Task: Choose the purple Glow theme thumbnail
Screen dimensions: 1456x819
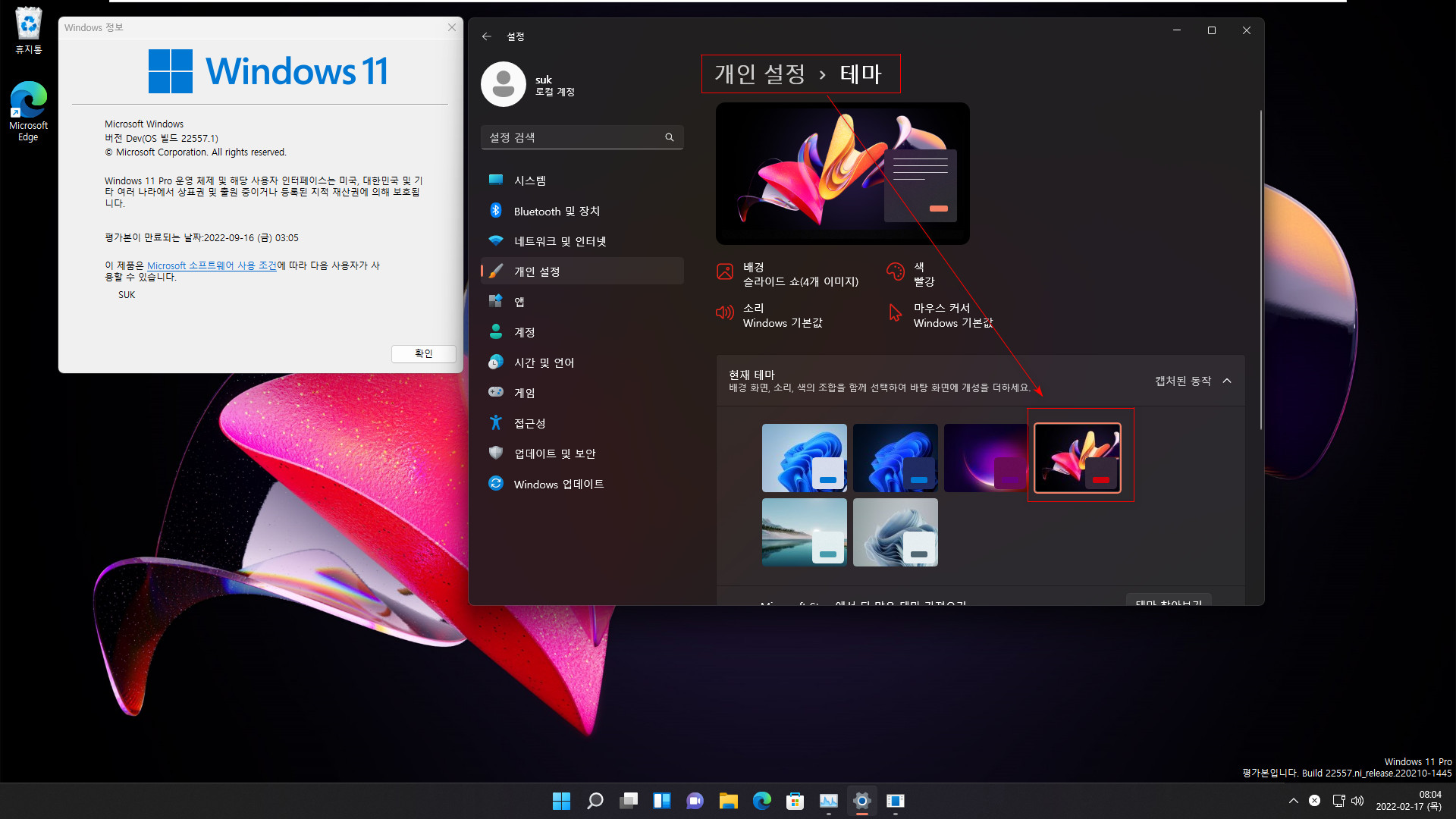Action: coord(987,458)
